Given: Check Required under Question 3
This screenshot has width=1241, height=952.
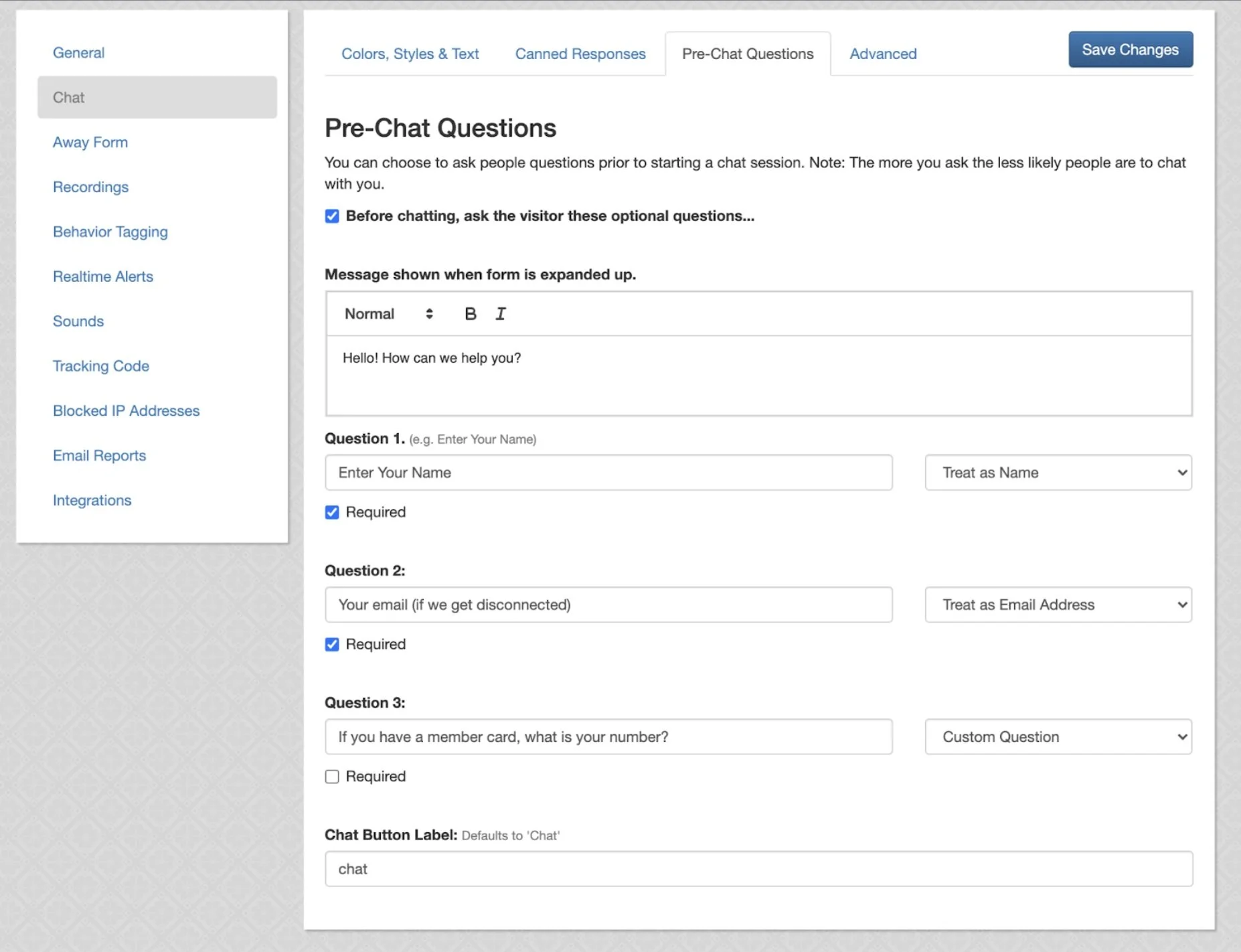Looking at the screenshot, I should click(332, 777).
